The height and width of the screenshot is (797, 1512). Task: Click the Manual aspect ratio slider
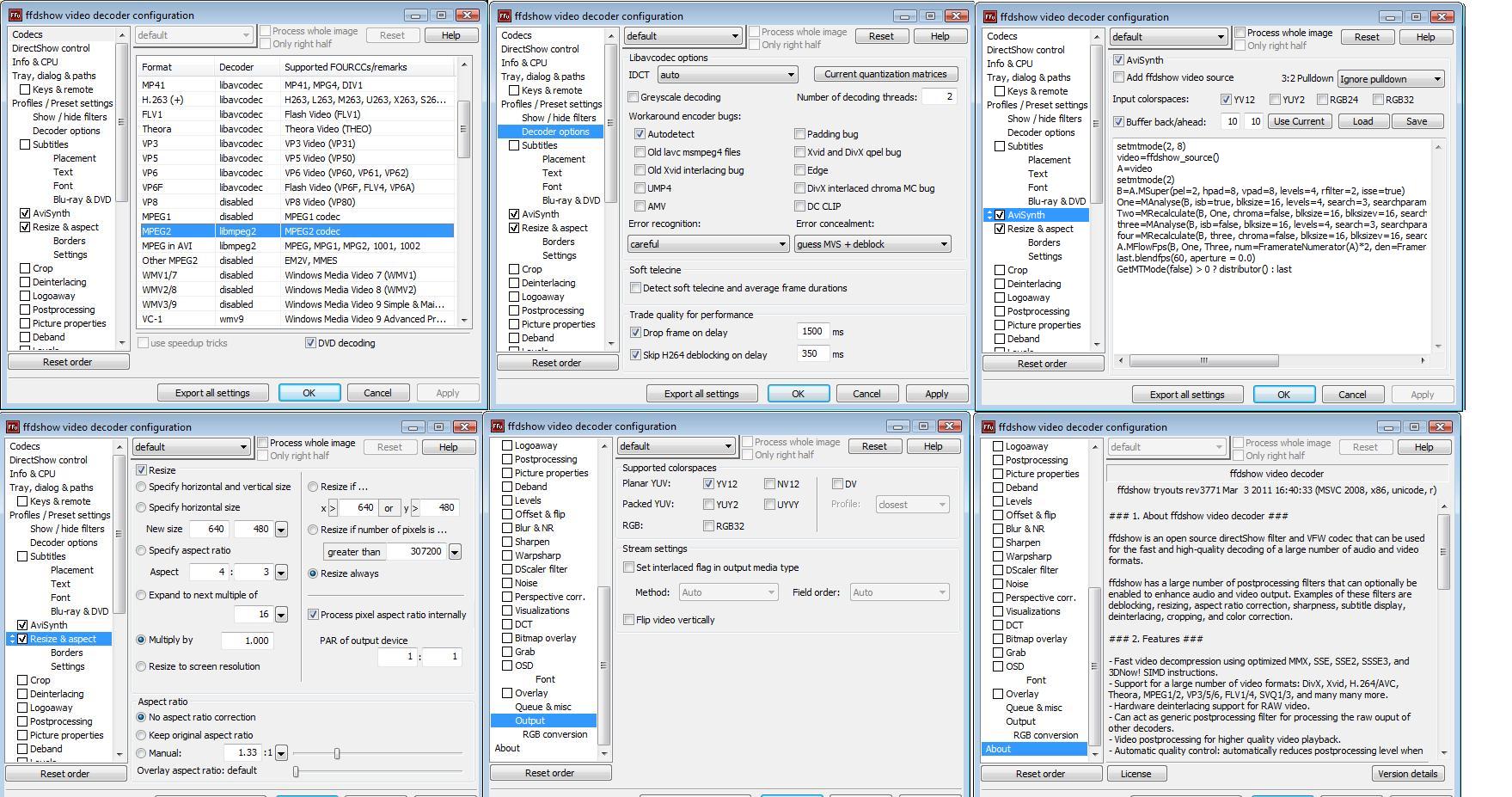tap(379, 753)
